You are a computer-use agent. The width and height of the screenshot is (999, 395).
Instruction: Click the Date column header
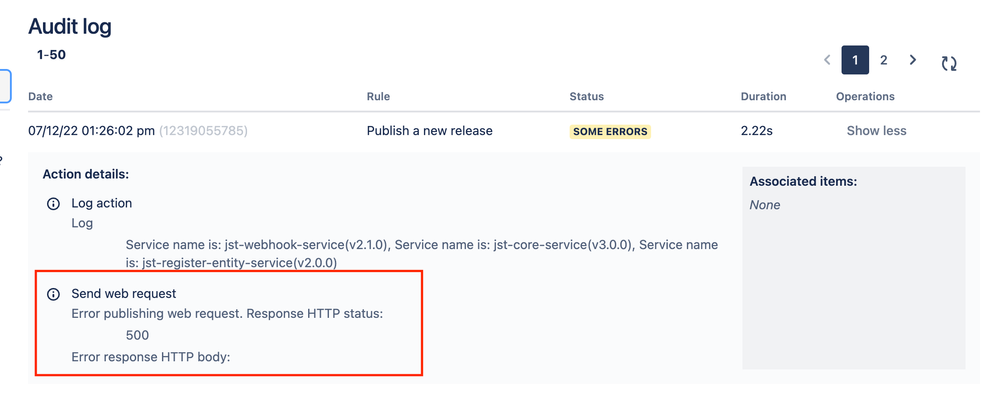(41, 97)
